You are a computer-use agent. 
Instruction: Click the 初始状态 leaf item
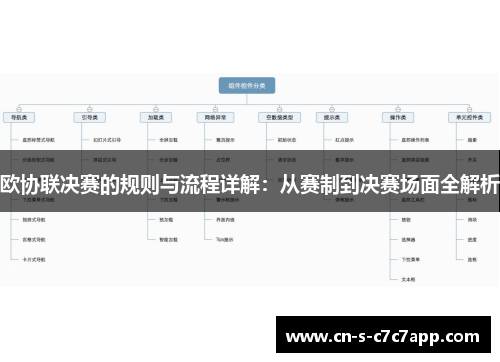tap(287, 140)
